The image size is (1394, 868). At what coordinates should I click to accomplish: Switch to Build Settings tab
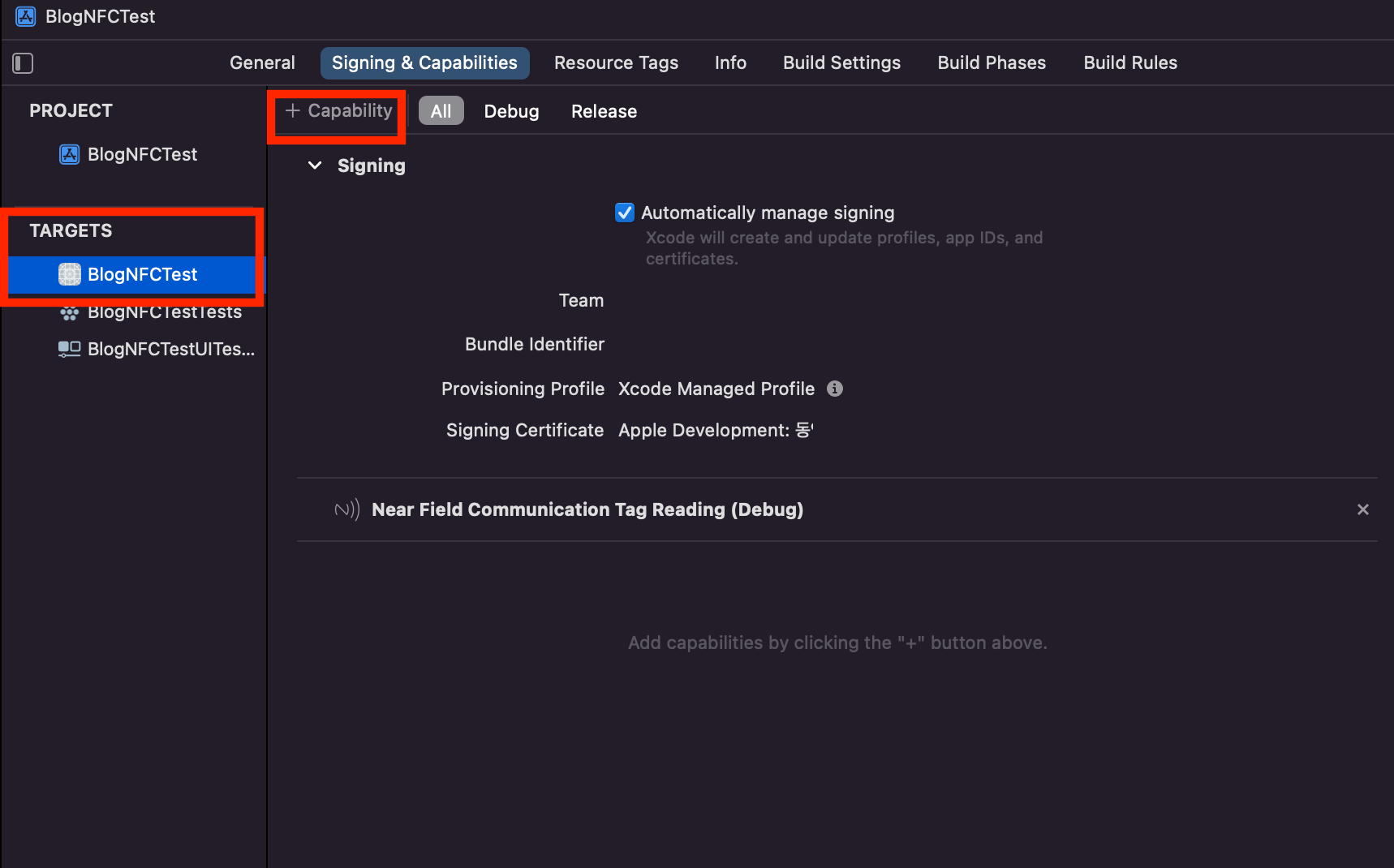(841, 62)
